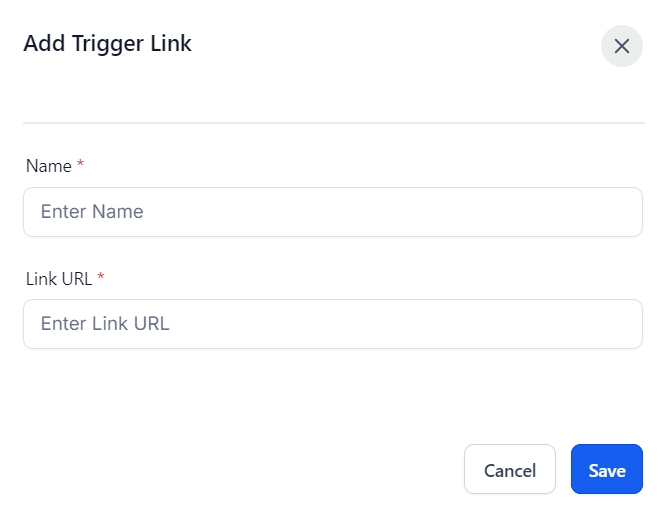
Task: Click the "Enter Name" placeholder text
Action: [x=92, y=212]
